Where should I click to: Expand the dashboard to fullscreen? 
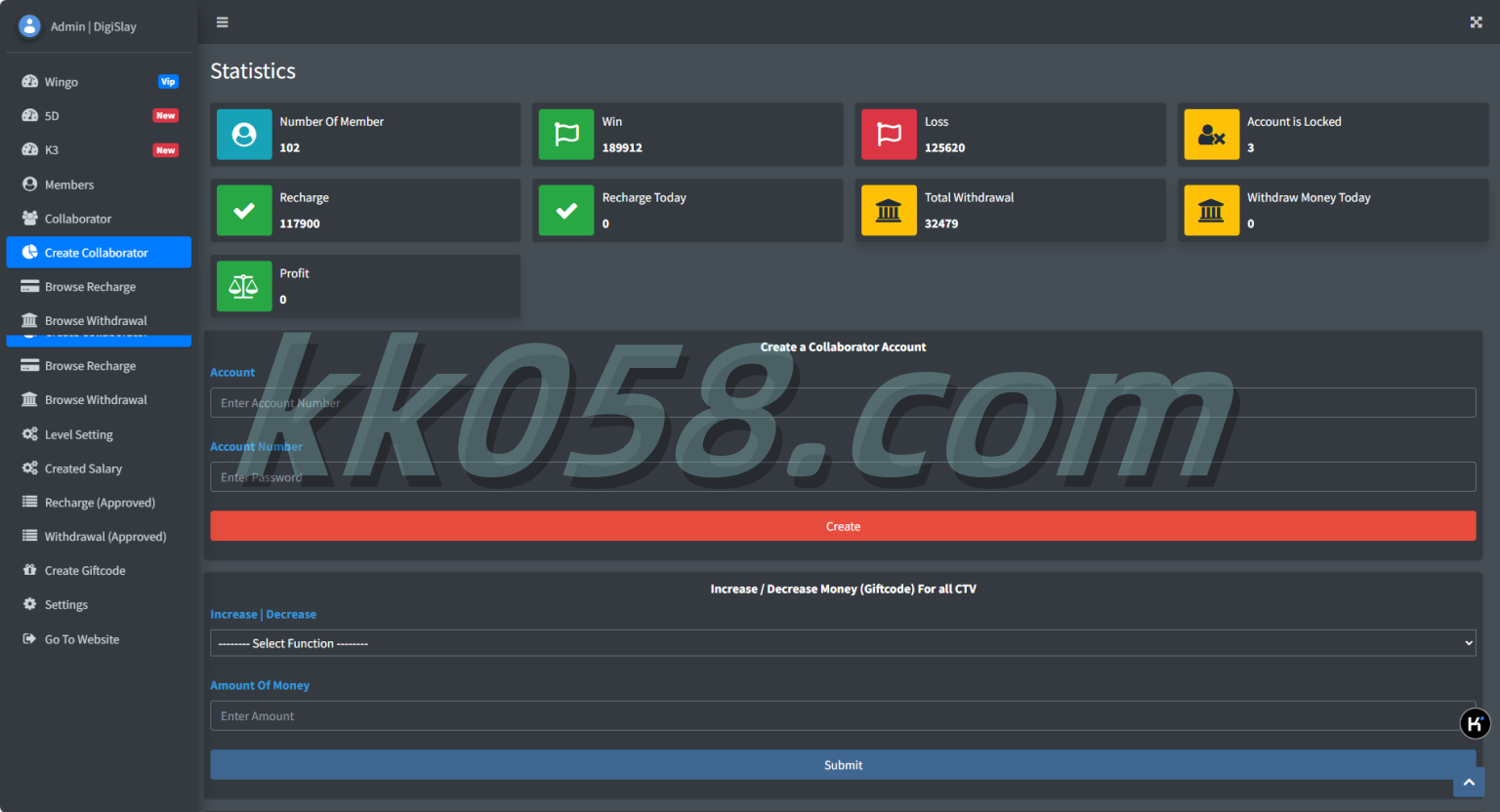[x=1476, y=21]
